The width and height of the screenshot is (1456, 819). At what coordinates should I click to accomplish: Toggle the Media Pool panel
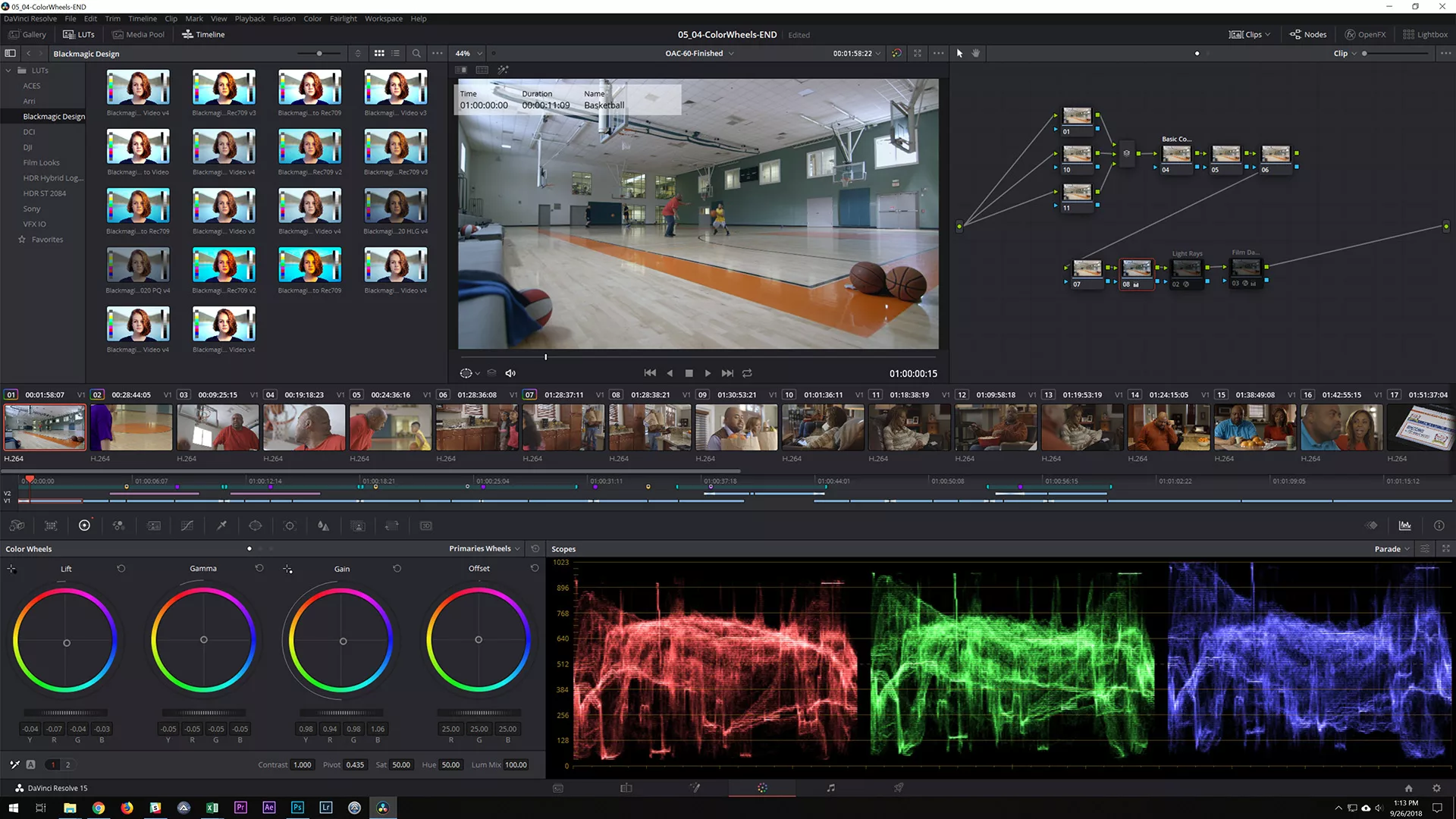[139, 34]
